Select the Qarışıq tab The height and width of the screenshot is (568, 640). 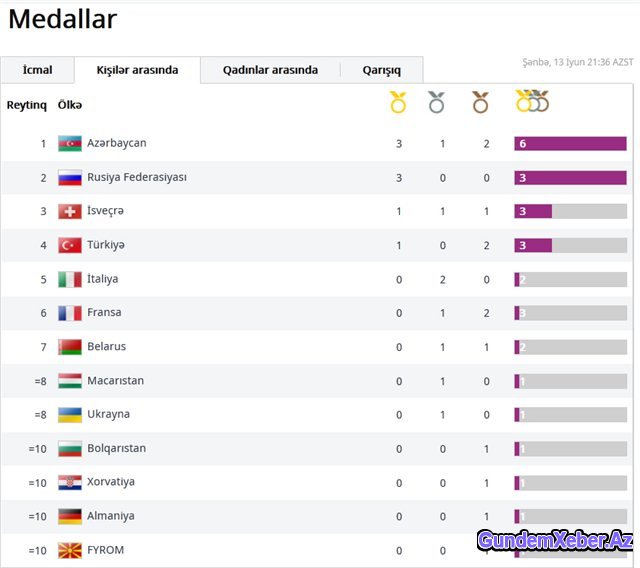382,70
